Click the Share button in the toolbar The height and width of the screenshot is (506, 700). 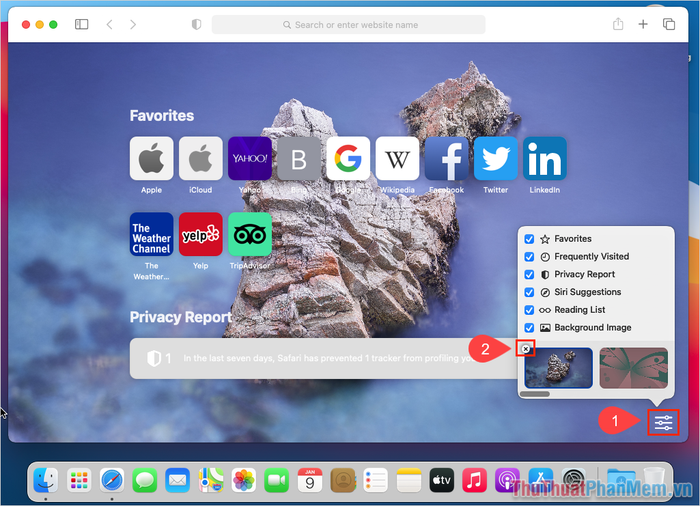coord(618,24)
